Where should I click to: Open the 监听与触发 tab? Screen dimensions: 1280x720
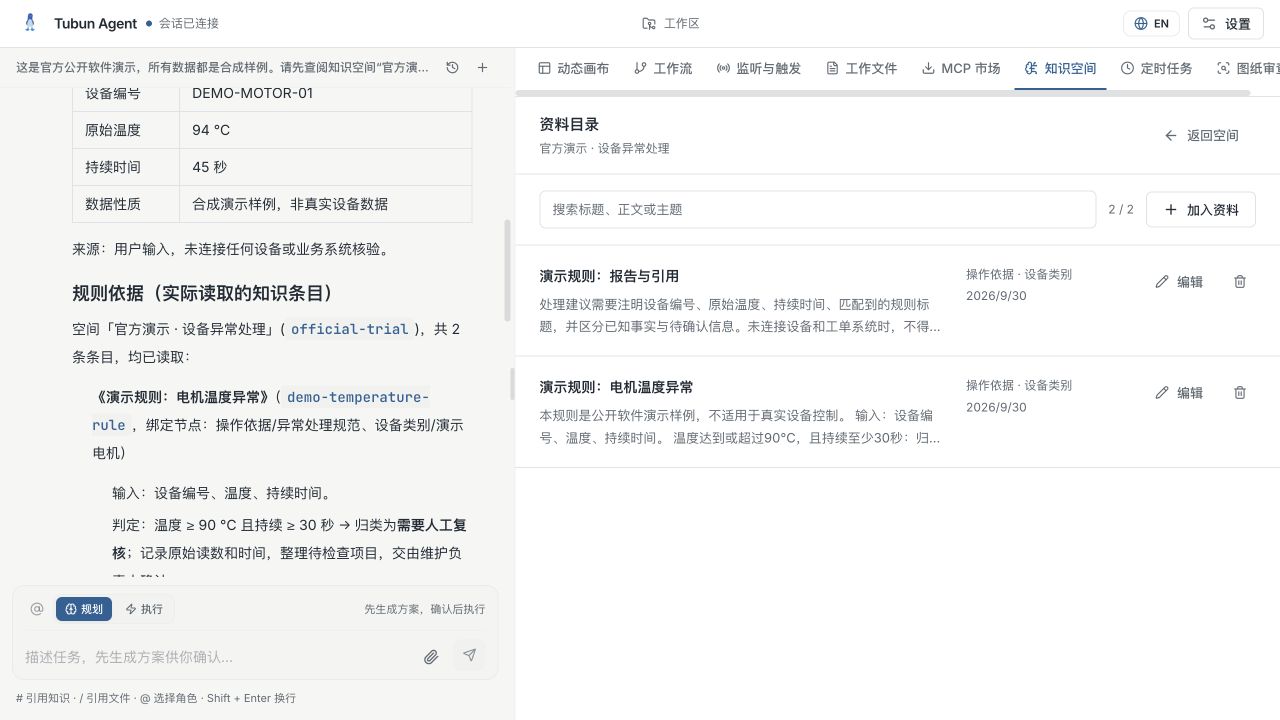759,68
